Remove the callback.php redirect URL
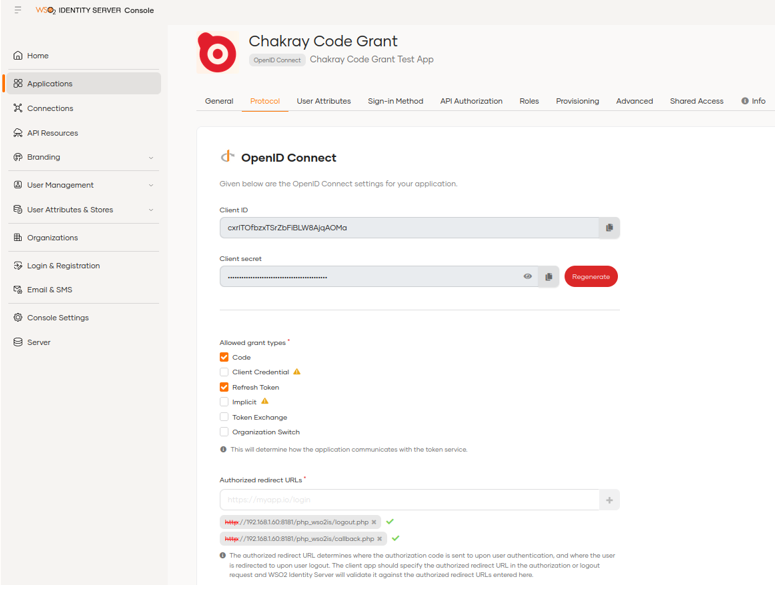 point(380,539)
